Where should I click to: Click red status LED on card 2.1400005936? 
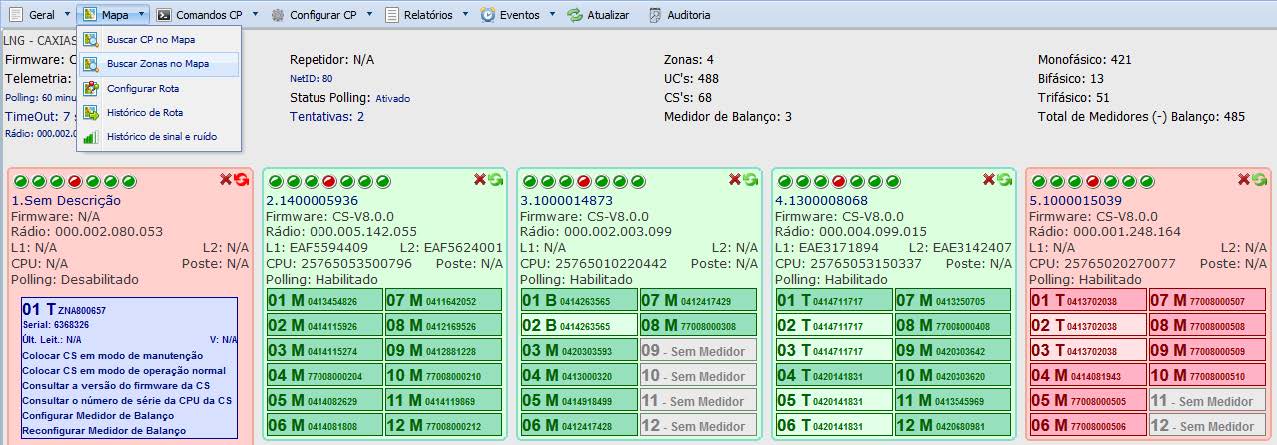[326, 182]
